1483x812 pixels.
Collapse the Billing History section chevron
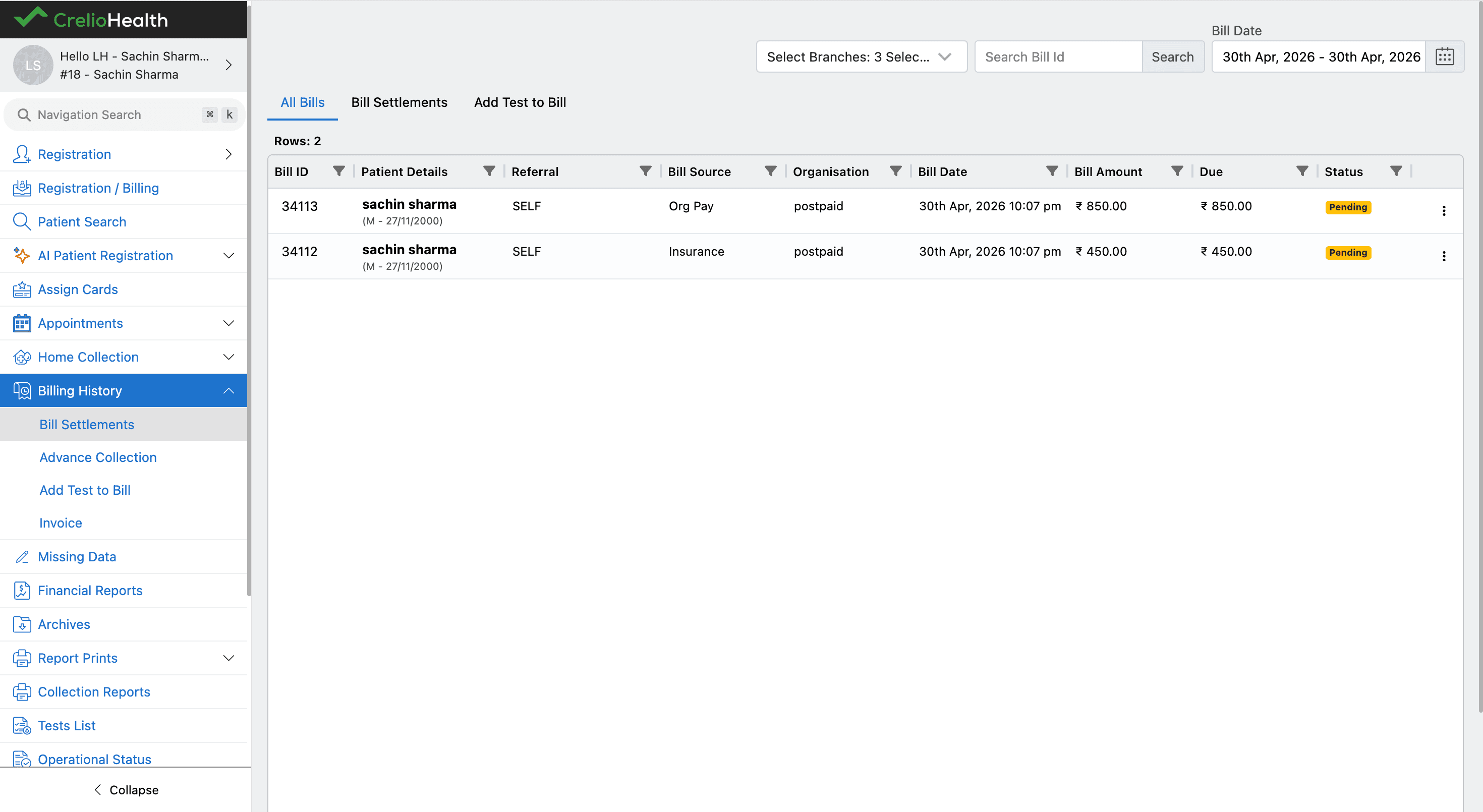point(229,390)
